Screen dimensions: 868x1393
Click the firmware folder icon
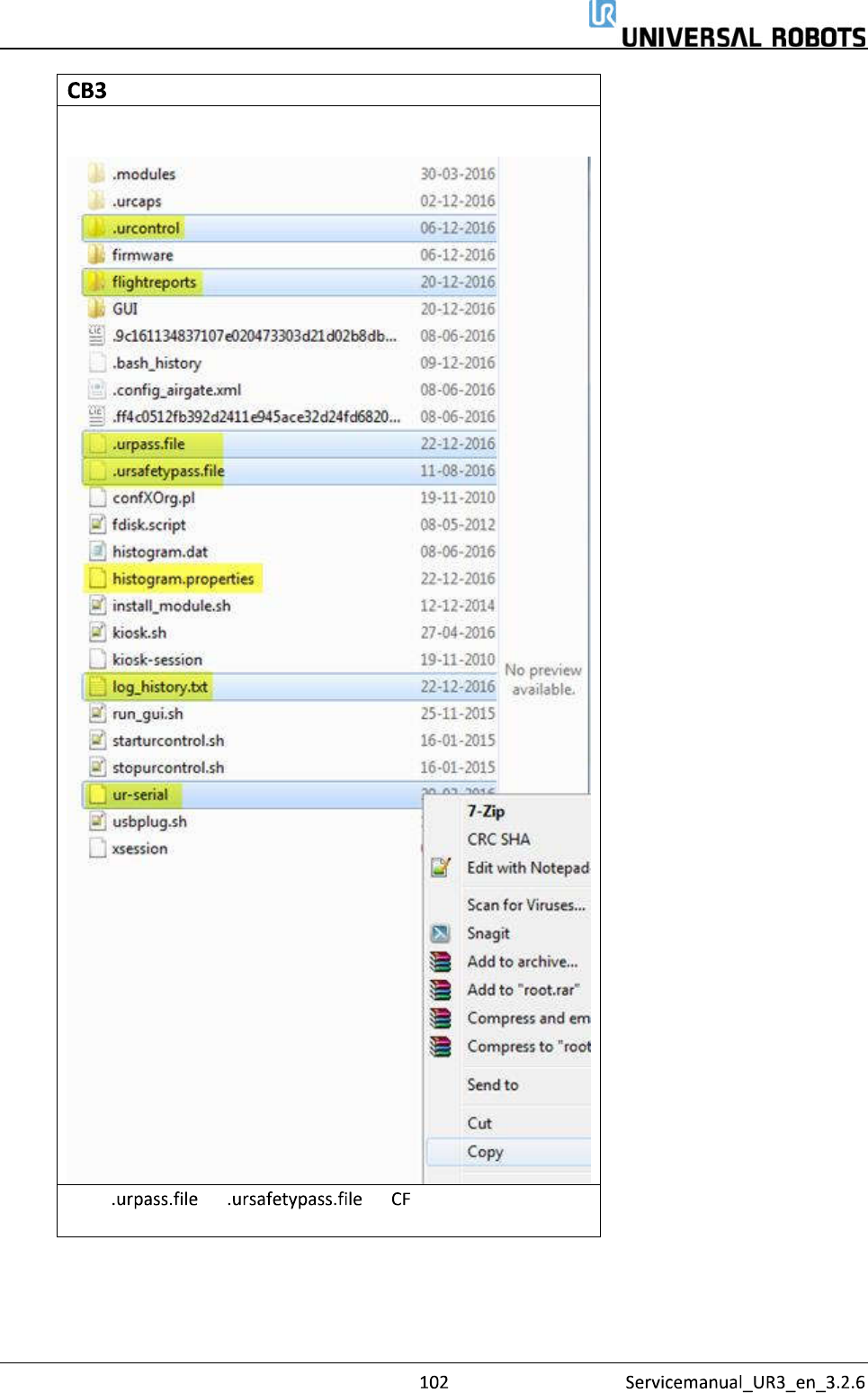click(96, 255)
